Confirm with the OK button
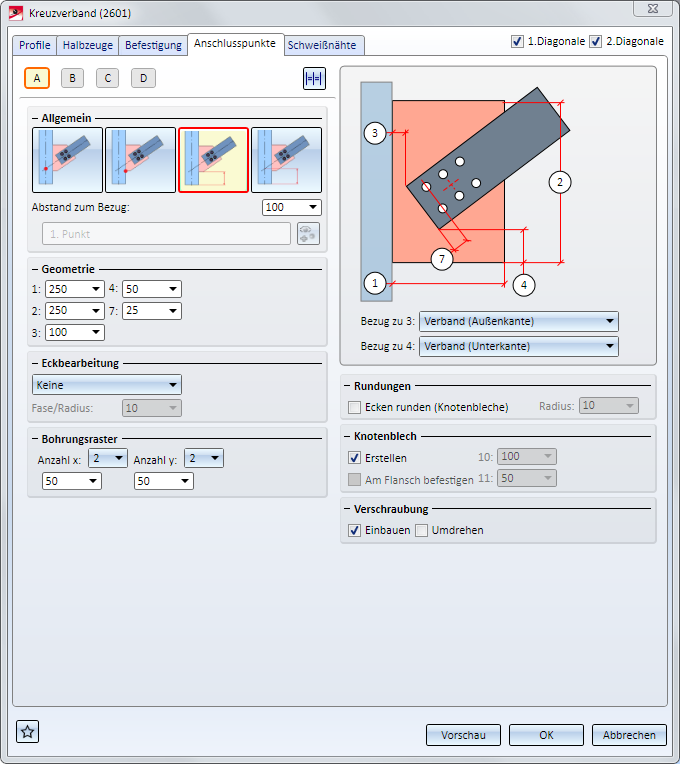 [x=546, y=735]
